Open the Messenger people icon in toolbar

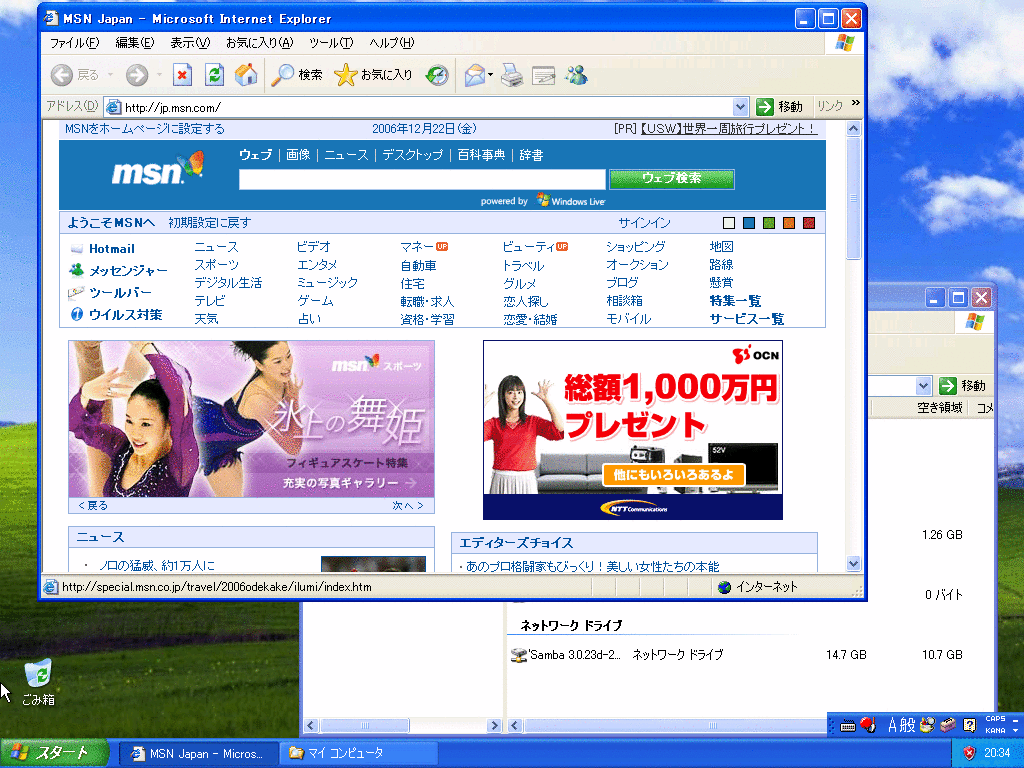[x=577, y=75]
